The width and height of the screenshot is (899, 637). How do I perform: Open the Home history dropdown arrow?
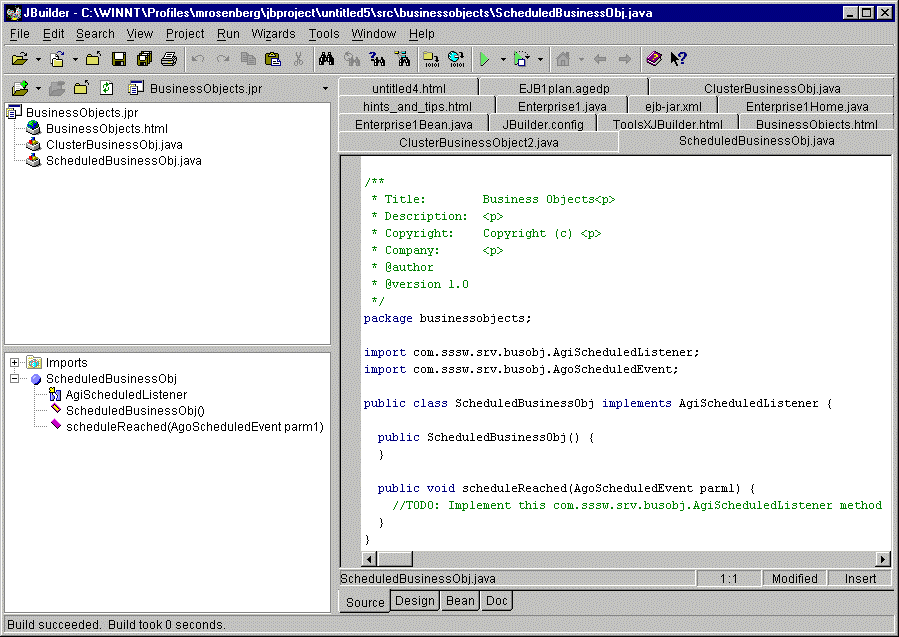coord(581,59)
